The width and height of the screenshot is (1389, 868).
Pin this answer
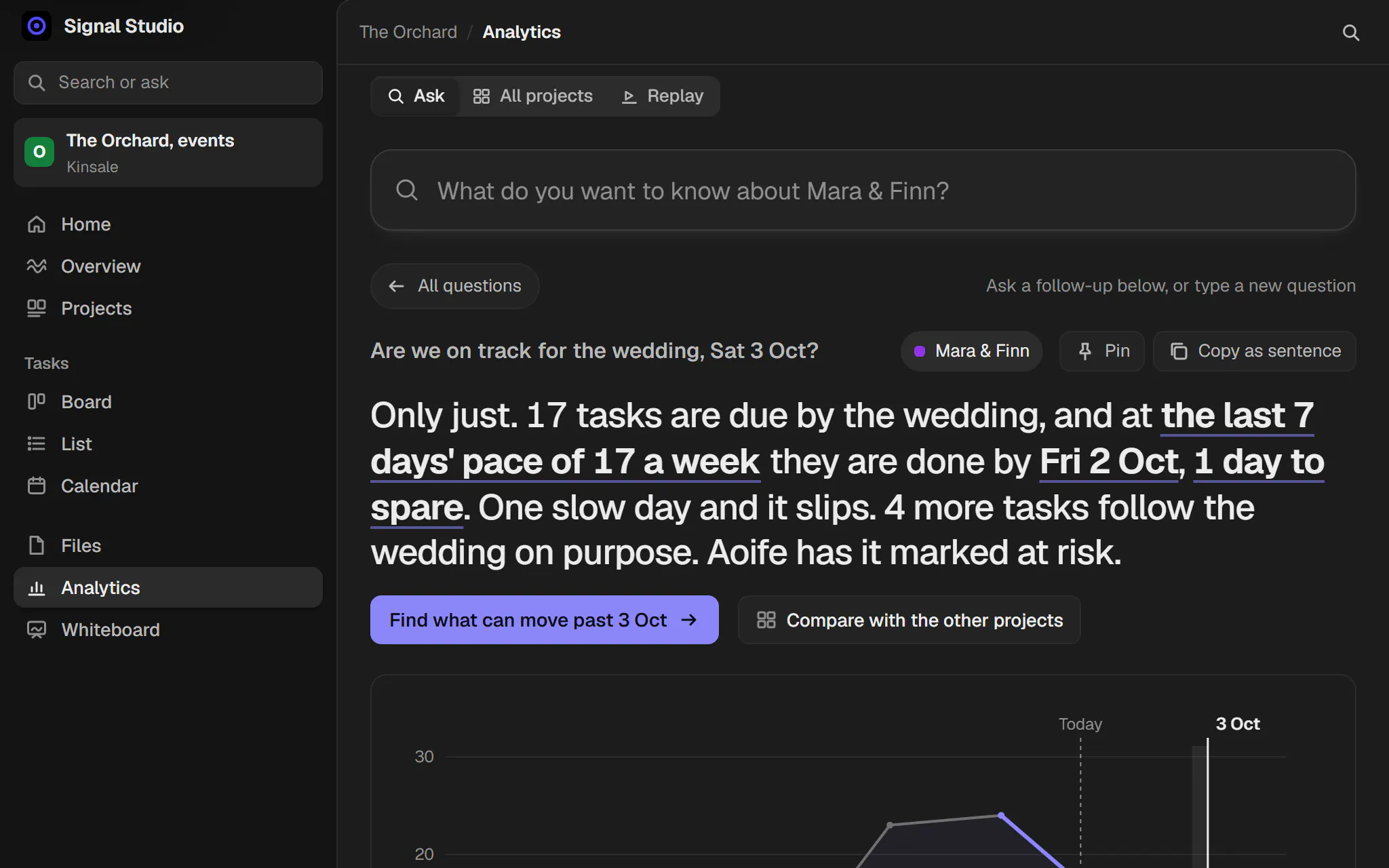coord(1102,351)
